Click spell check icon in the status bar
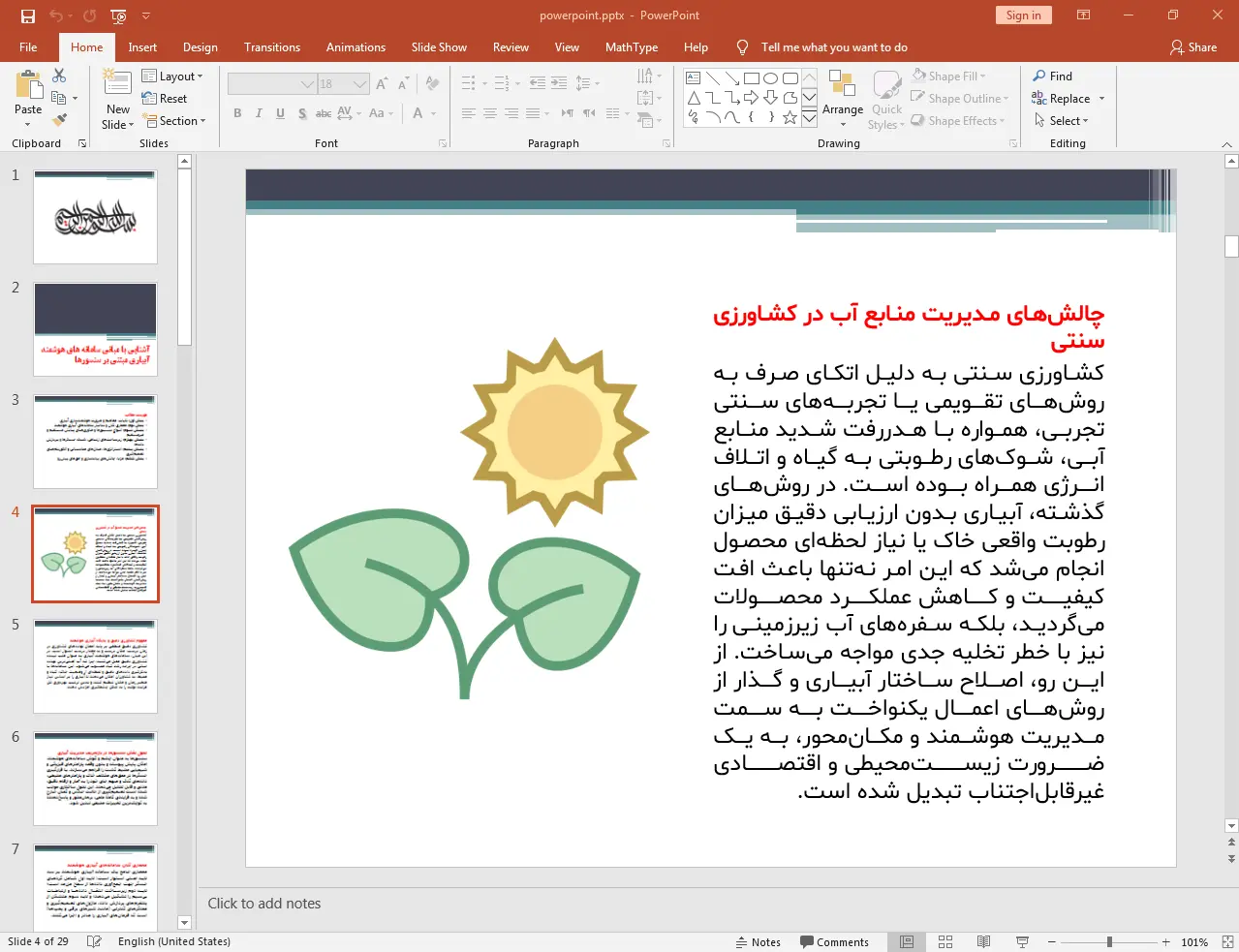The height and width of the screenshot is (952, 1239). pyautogui.click(x=94, y=941)
